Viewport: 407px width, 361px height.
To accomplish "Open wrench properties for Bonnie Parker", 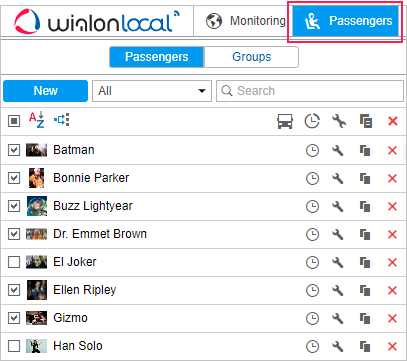I will [338, 179].
